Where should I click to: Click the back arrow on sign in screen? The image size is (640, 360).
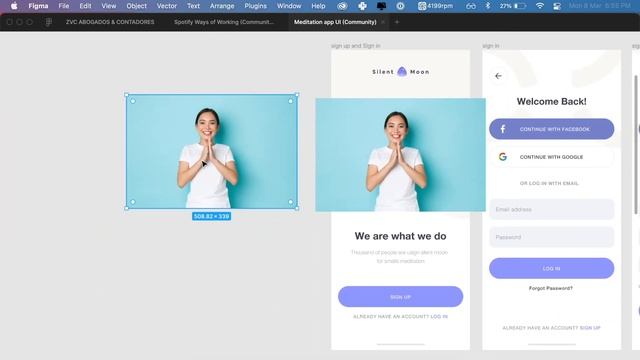click(498, 76)
